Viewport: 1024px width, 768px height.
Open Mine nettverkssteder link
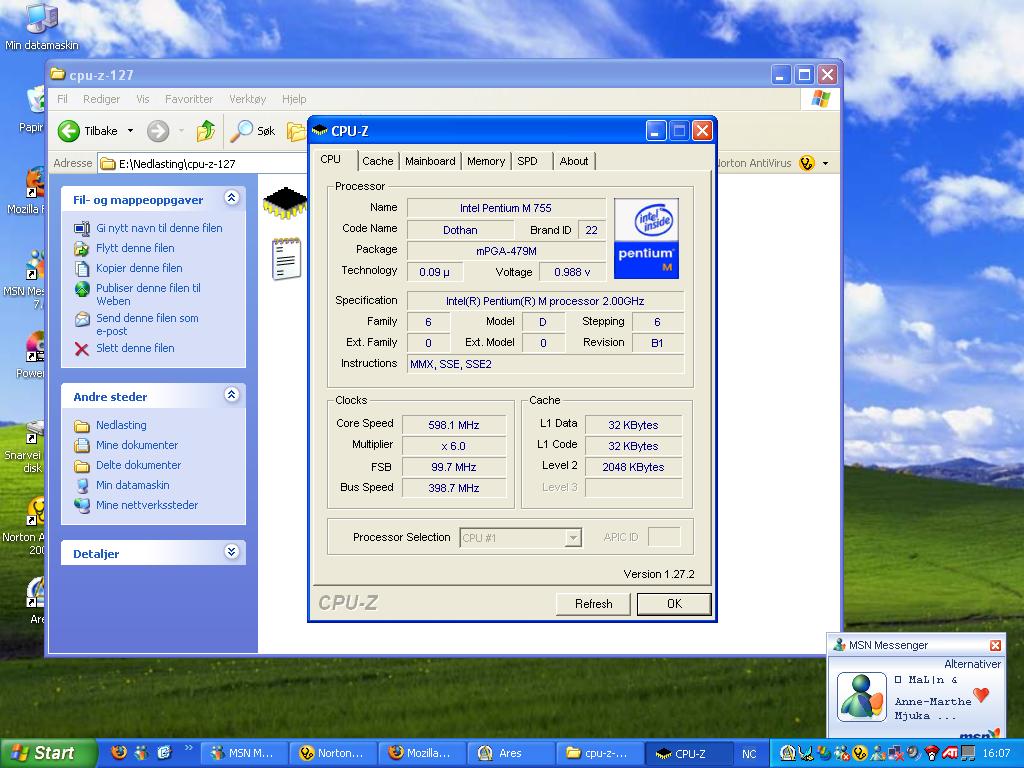[147, 505]
